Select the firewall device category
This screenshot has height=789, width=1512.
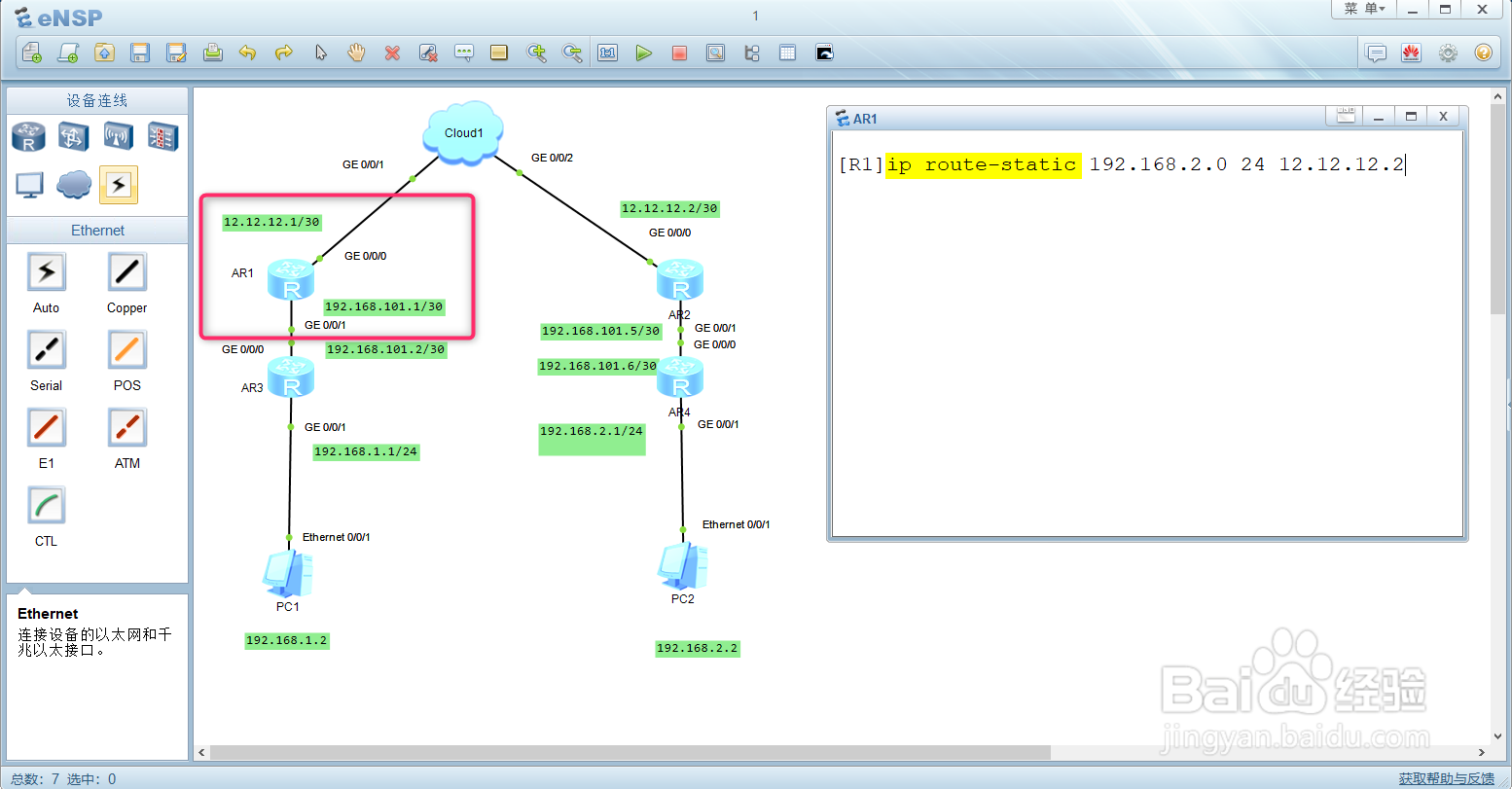coord(162,136)
